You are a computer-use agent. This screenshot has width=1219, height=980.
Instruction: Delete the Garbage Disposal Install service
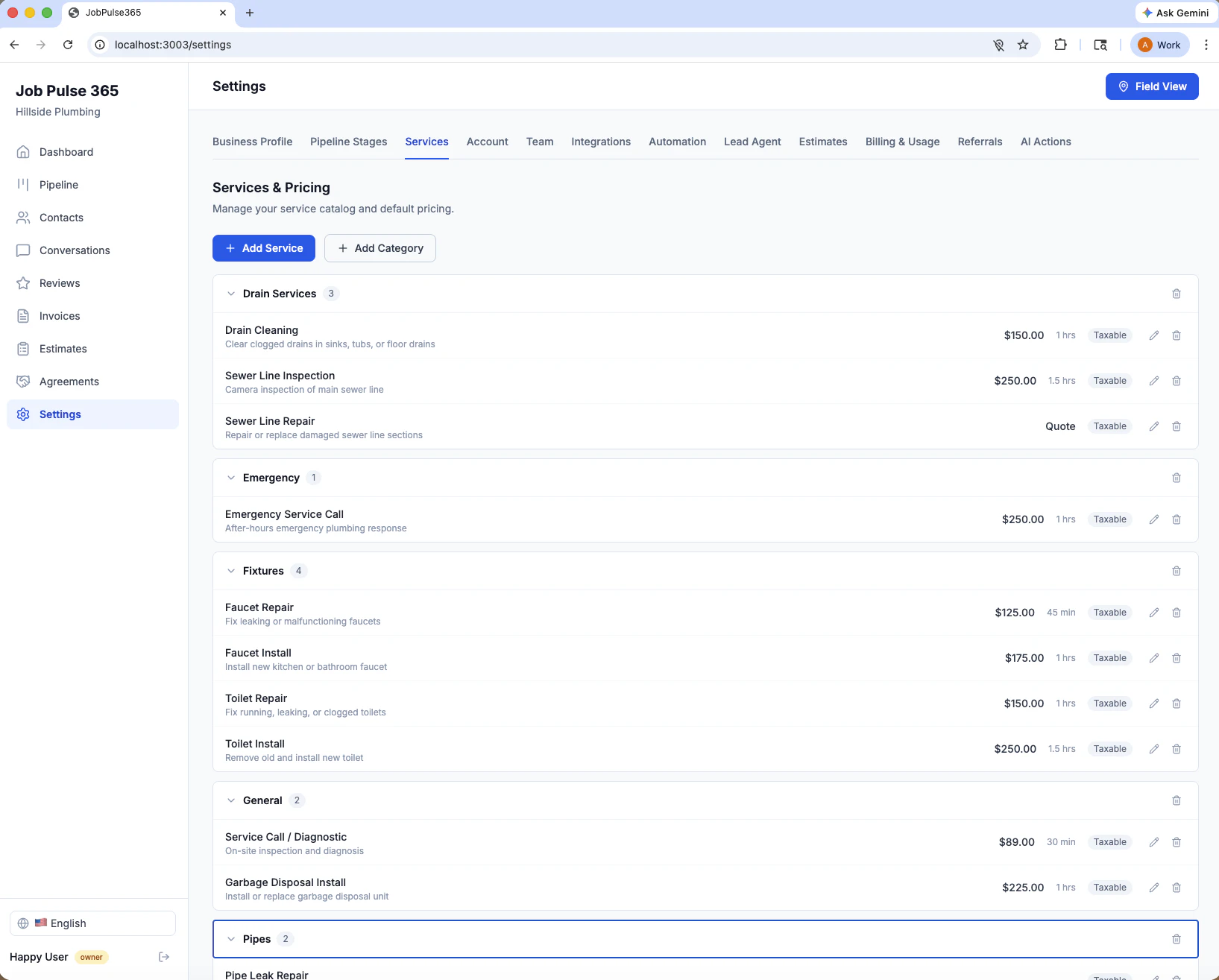tap(1177, 888)
